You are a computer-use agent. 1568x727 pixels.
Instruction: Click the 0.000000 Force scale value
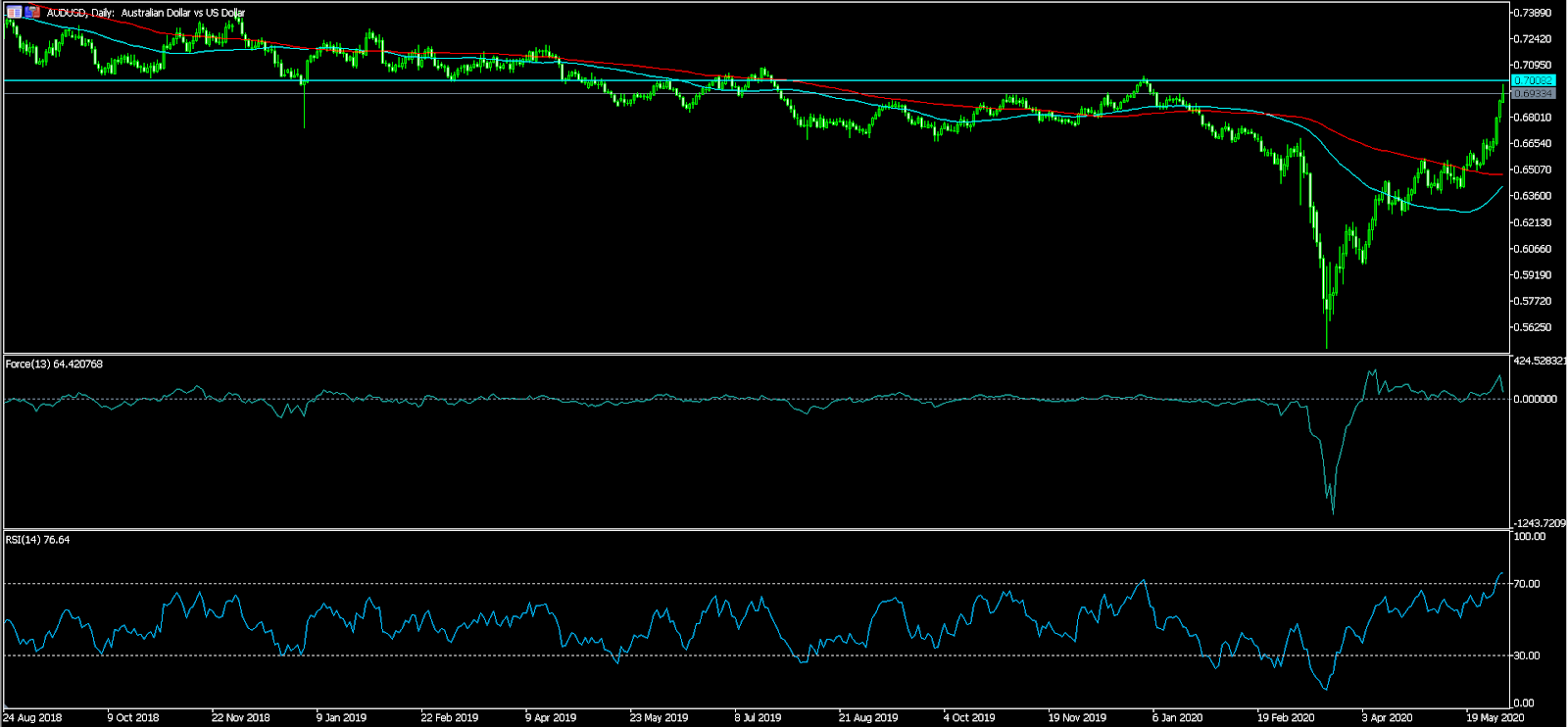[x=1536, y=400]
